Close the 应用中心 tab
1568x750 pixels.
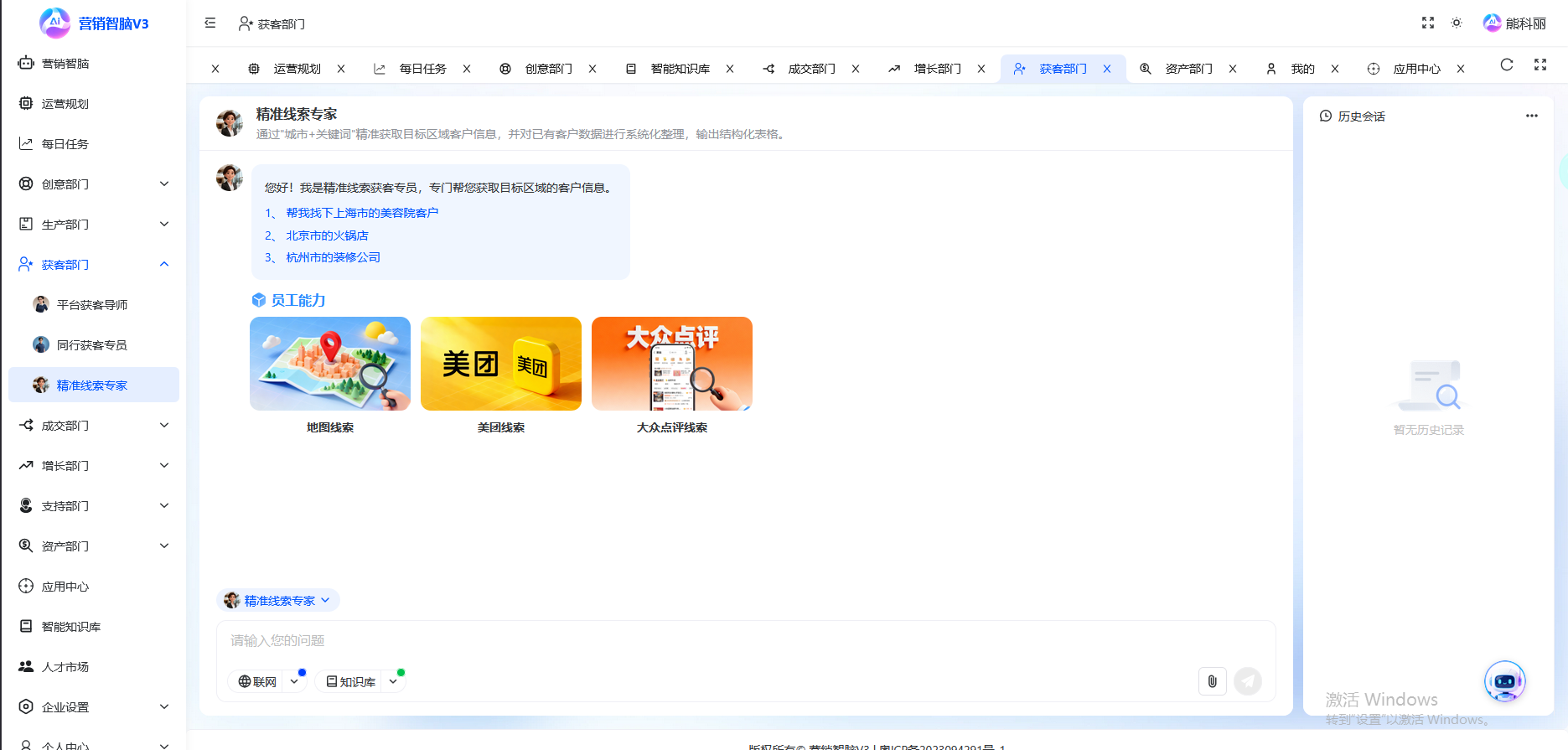point(1461,69)
